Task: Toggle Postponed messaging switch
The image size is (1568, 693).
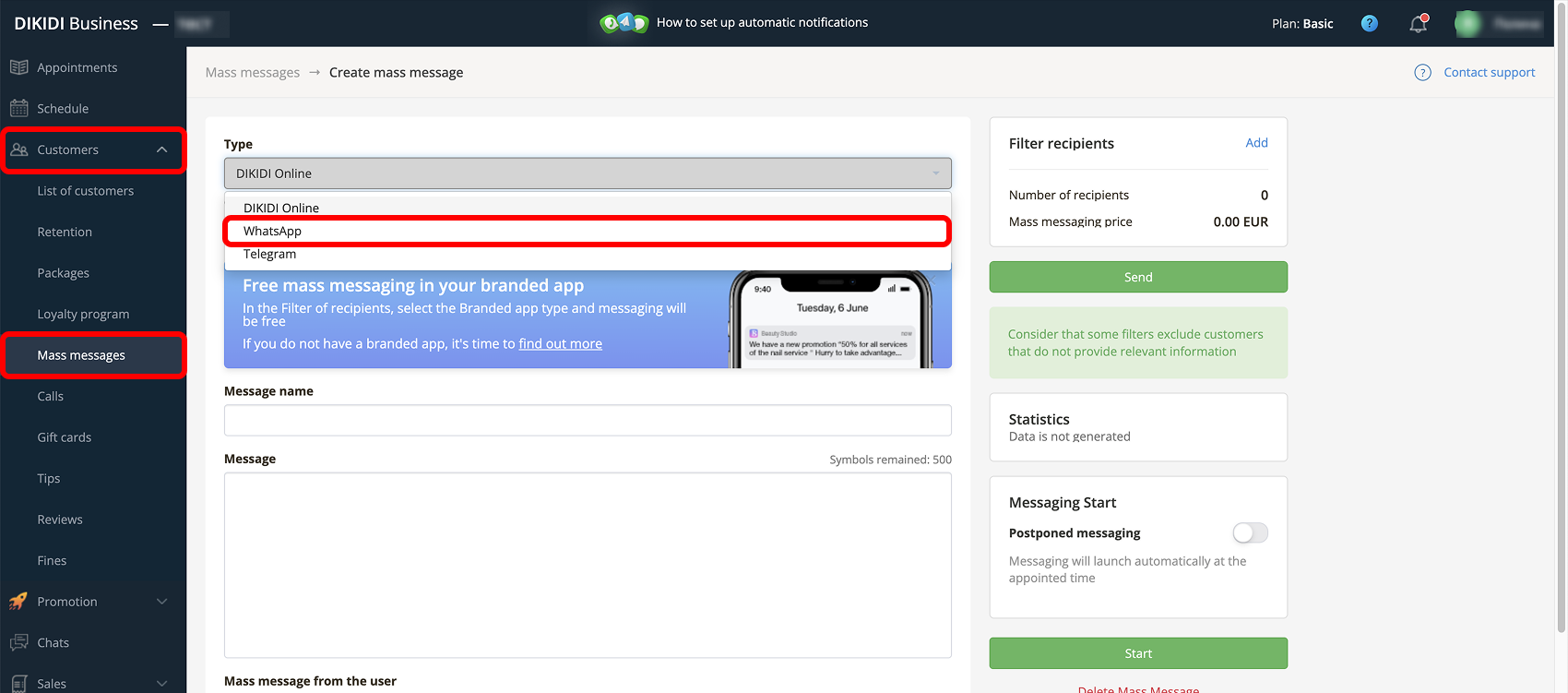Action: click(x=1251, y=532)
